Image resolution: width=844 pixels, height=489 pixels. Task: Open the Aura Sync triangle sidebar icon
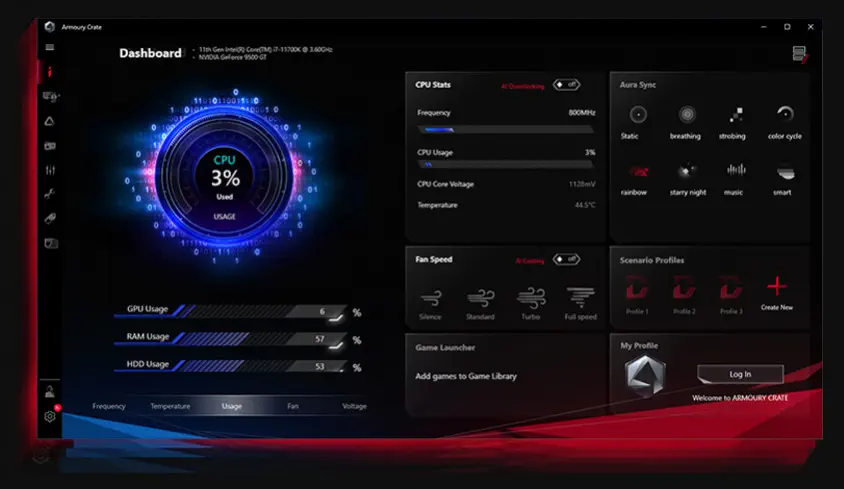(50, 121)
